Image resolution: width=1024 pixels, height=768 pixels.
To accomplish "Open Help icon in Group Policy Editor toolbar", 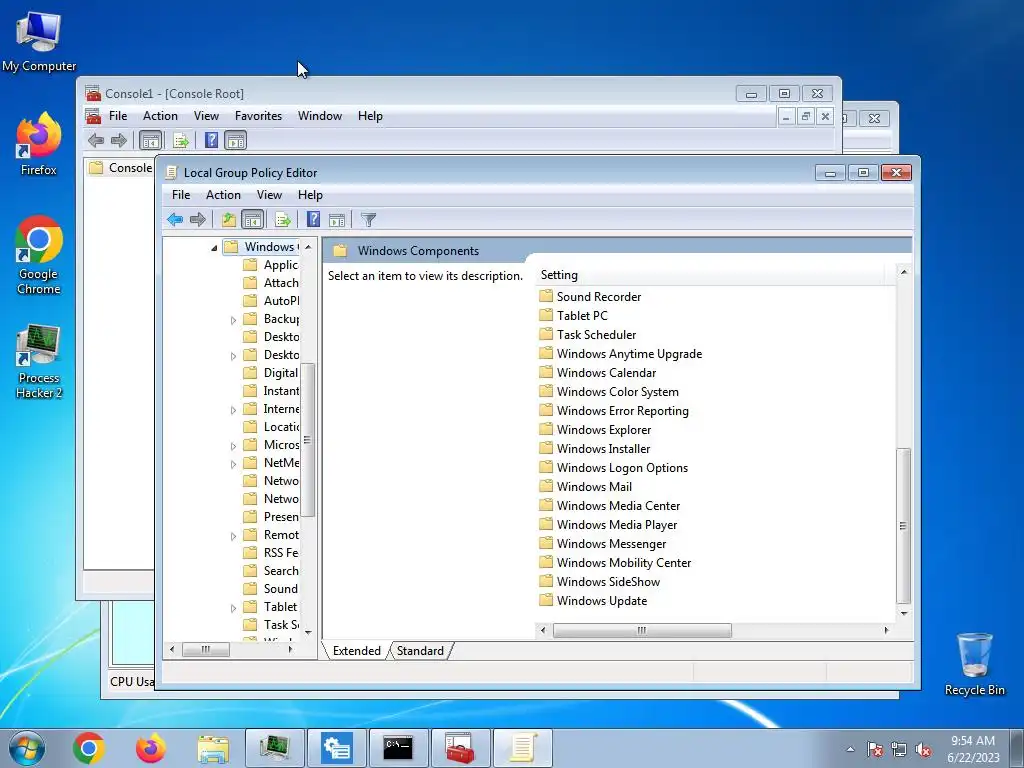I will 313,219.
